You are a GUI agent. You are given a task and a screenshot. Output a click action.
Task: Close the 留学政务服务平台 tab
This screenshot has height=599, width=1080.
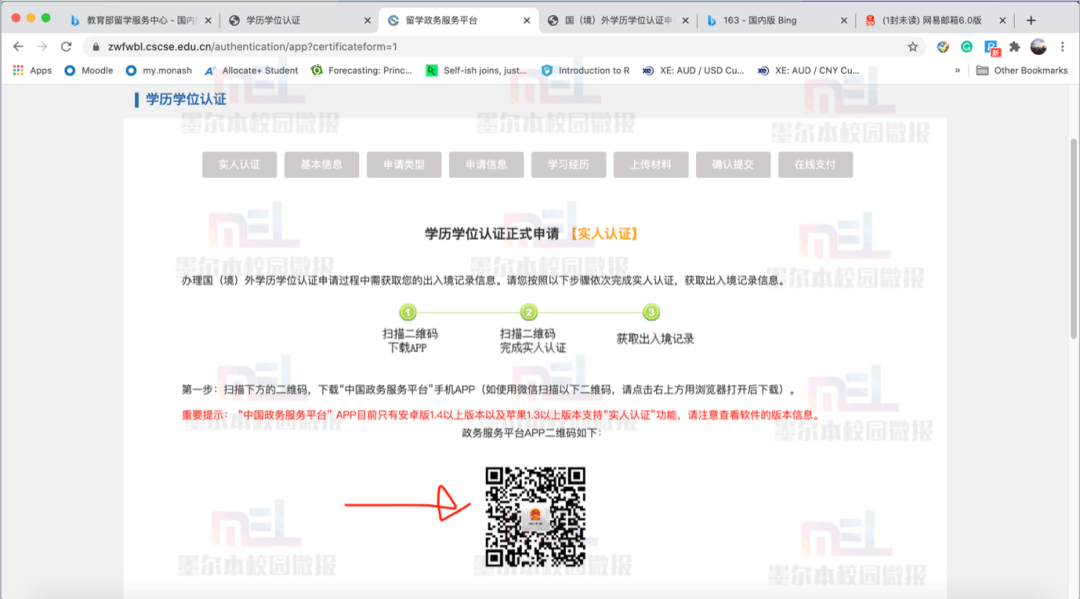527,21
